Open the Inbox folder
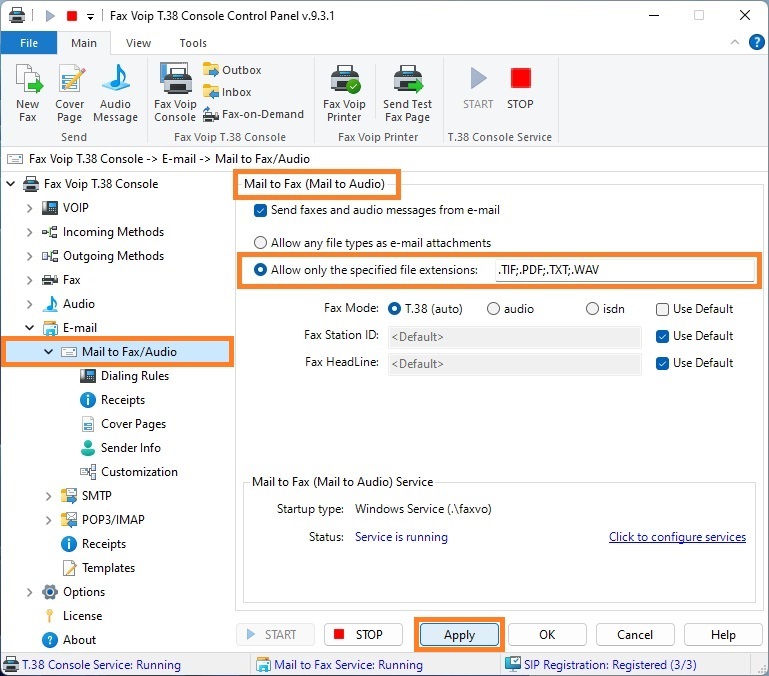The image size is (769, 676). 227,92
